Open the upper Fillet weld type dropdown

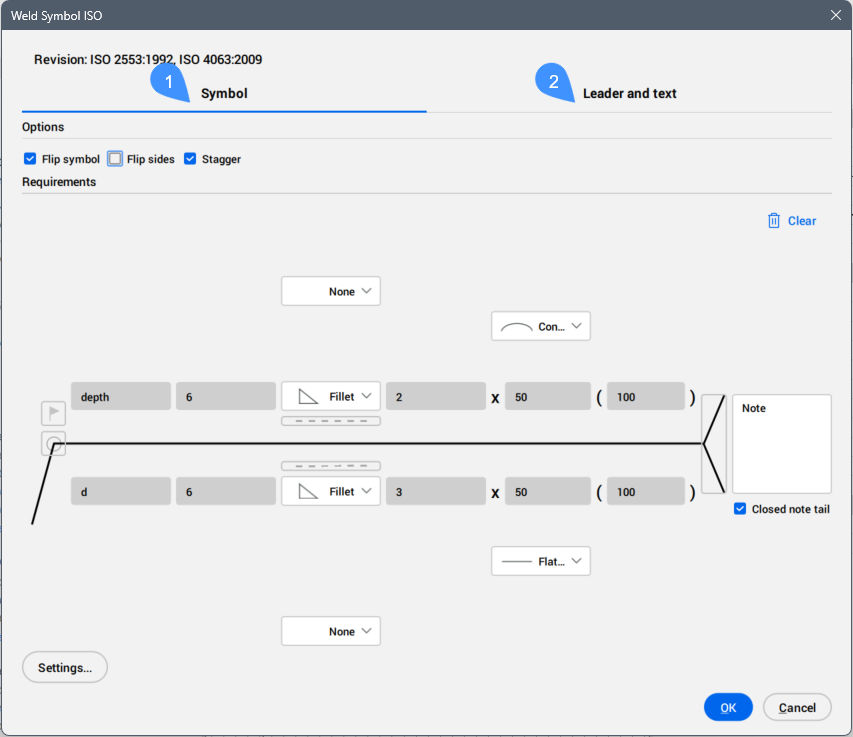[x=331, y=397]
